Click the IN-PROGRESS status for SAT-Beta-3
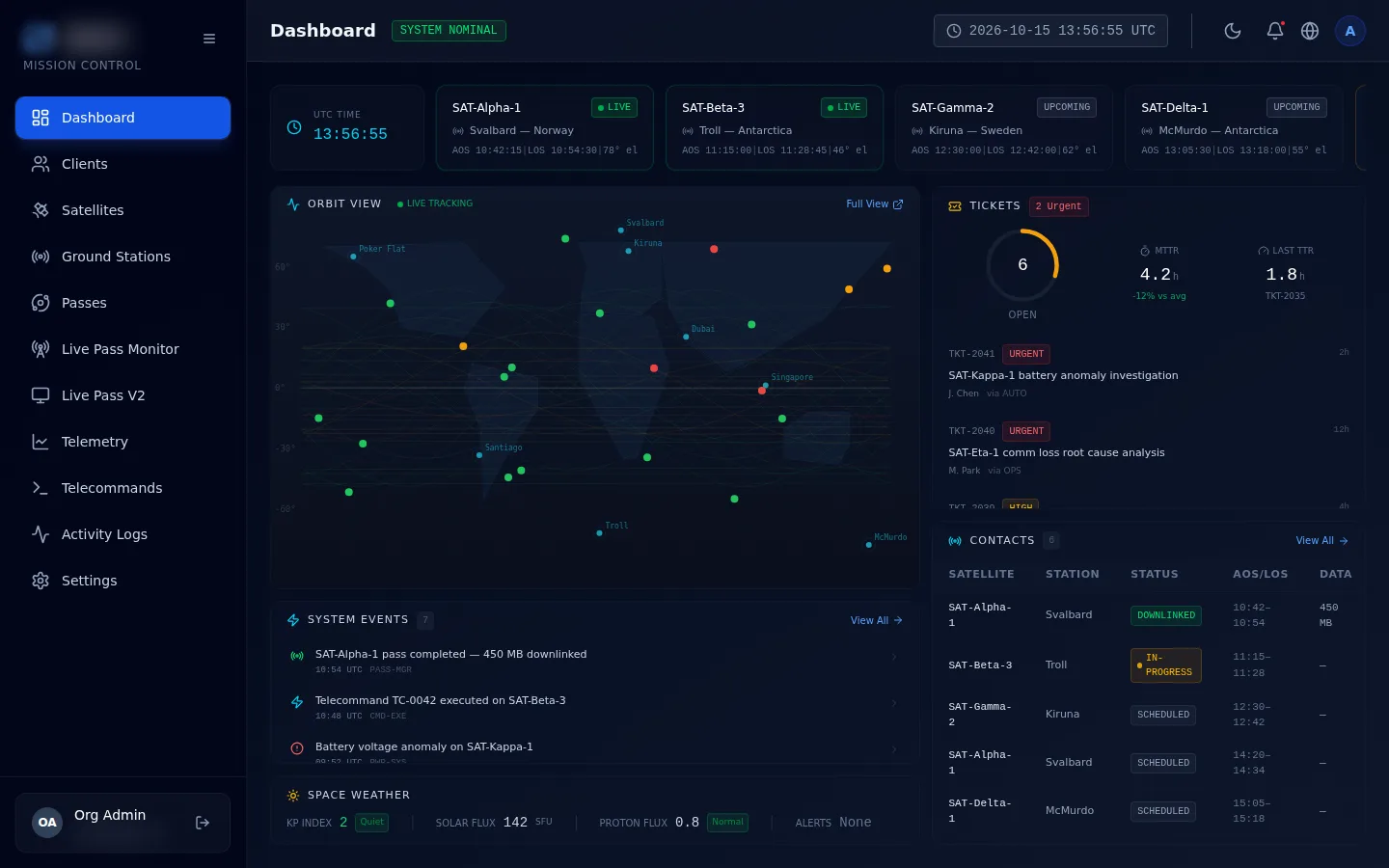This screenshot has height=868, width=1389. 1166,665
